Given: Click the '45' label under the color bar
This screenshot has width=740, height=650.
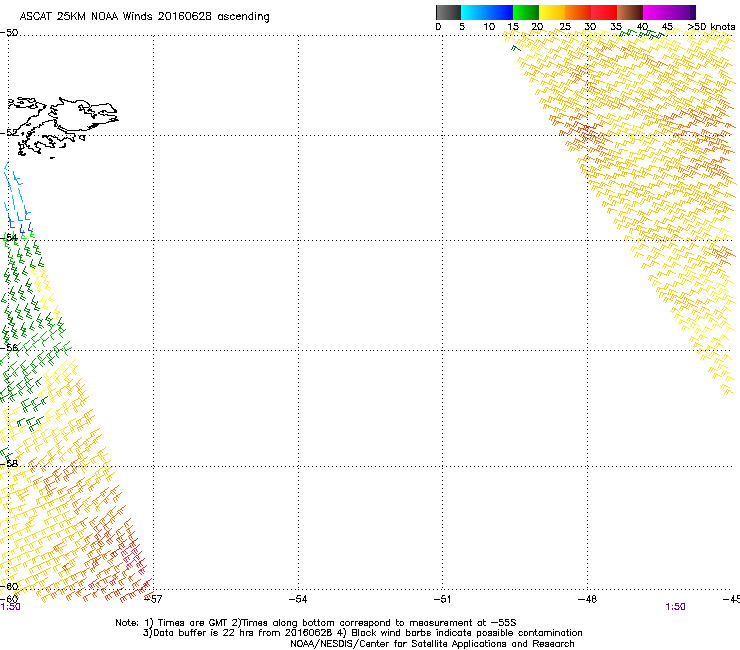Looking at the screenshot, I should (x=667, y=27).
